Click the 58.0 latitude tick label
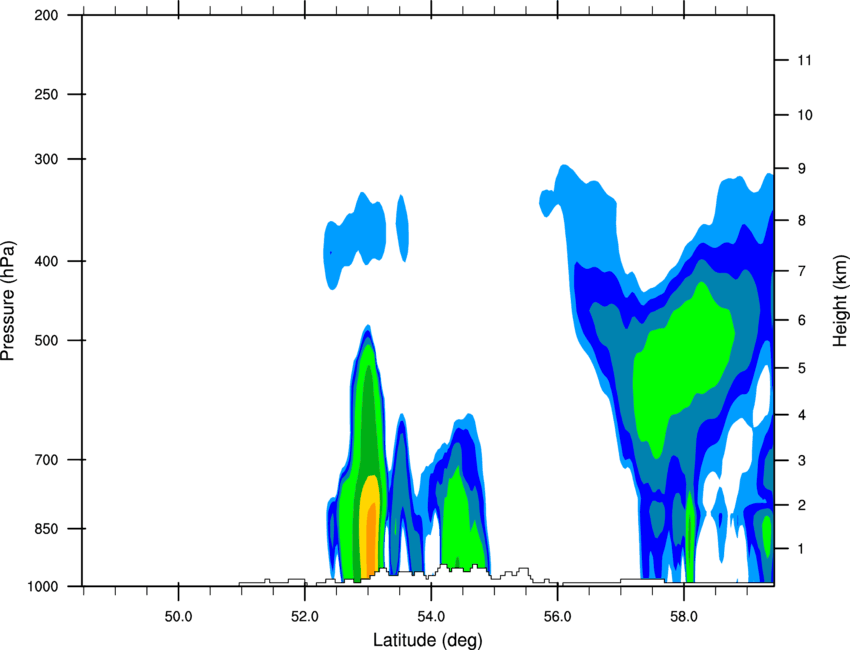 point(684,617)
